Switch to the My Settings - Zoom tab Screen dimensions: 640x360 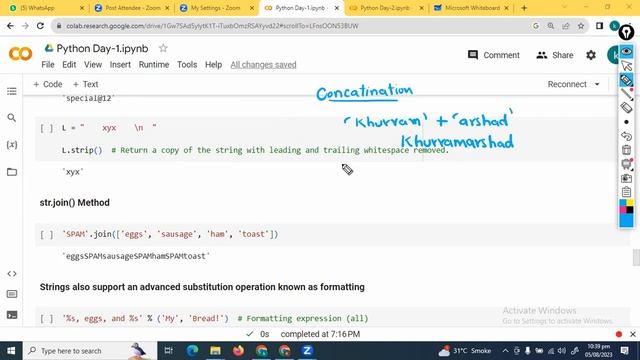[x=217, y=8]
